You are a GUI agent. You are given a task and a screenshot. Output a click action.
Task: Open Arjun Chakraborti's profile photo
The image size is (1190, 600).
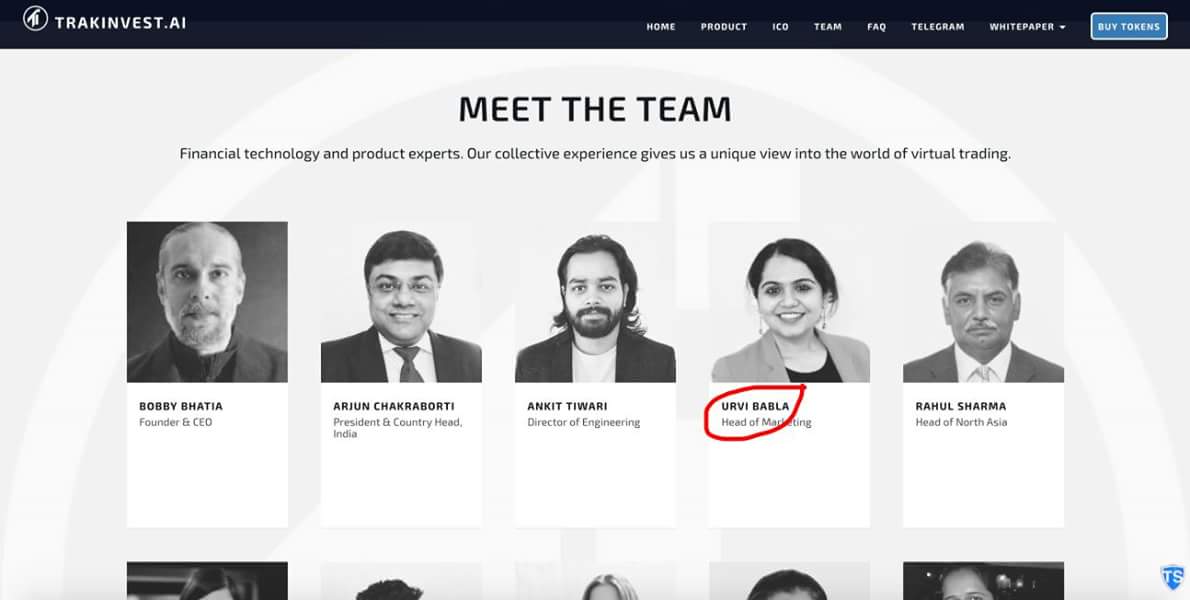pyautogui.click(x=401, y=302)
